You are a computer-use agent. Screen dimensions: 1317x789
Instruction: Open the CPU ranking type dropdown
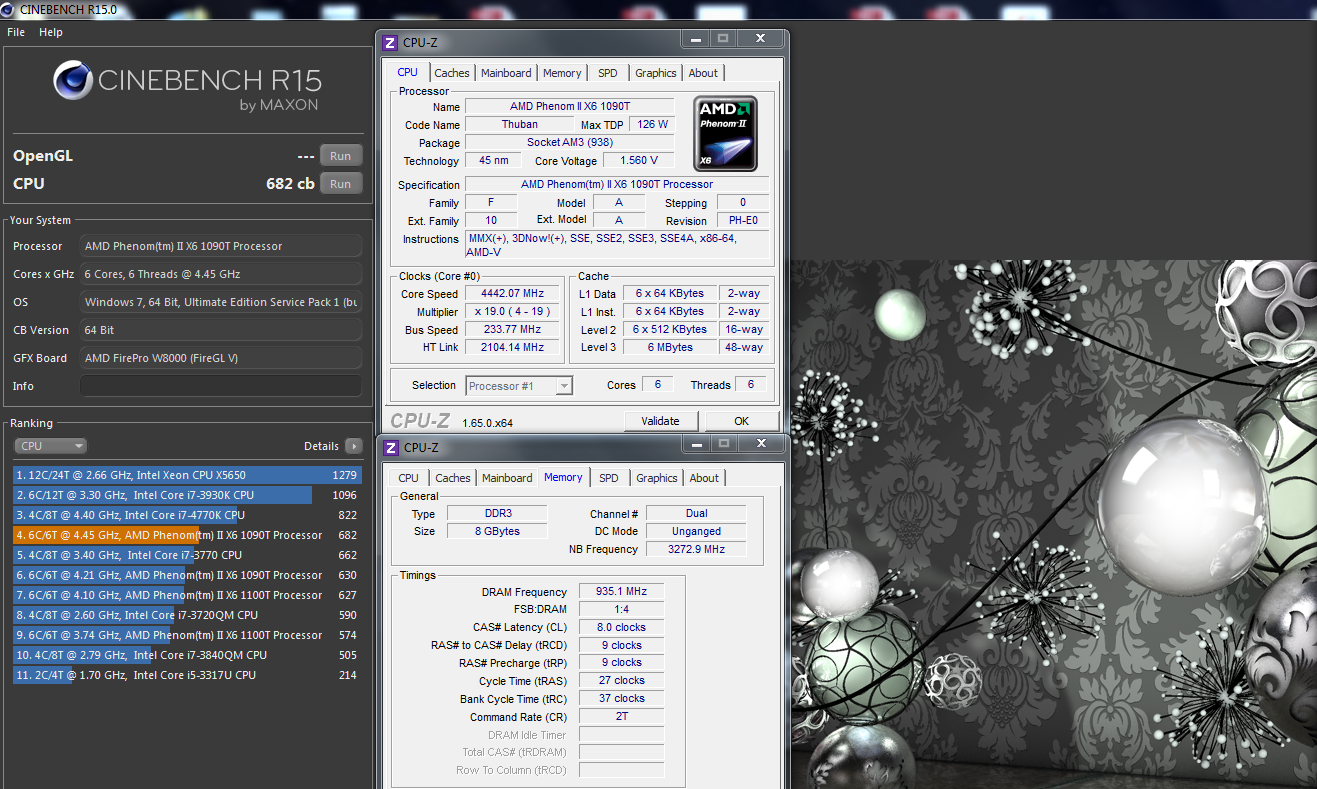(51, 446)
